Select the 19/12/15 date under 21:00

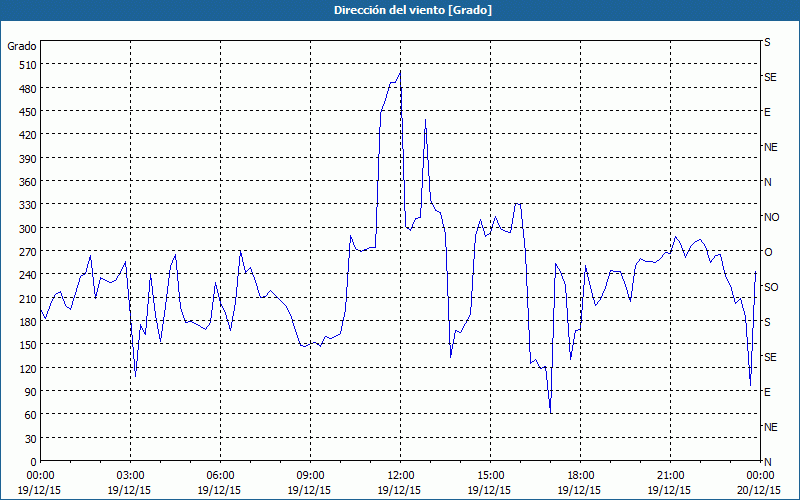pyautogui.click(x=669, y=490)
